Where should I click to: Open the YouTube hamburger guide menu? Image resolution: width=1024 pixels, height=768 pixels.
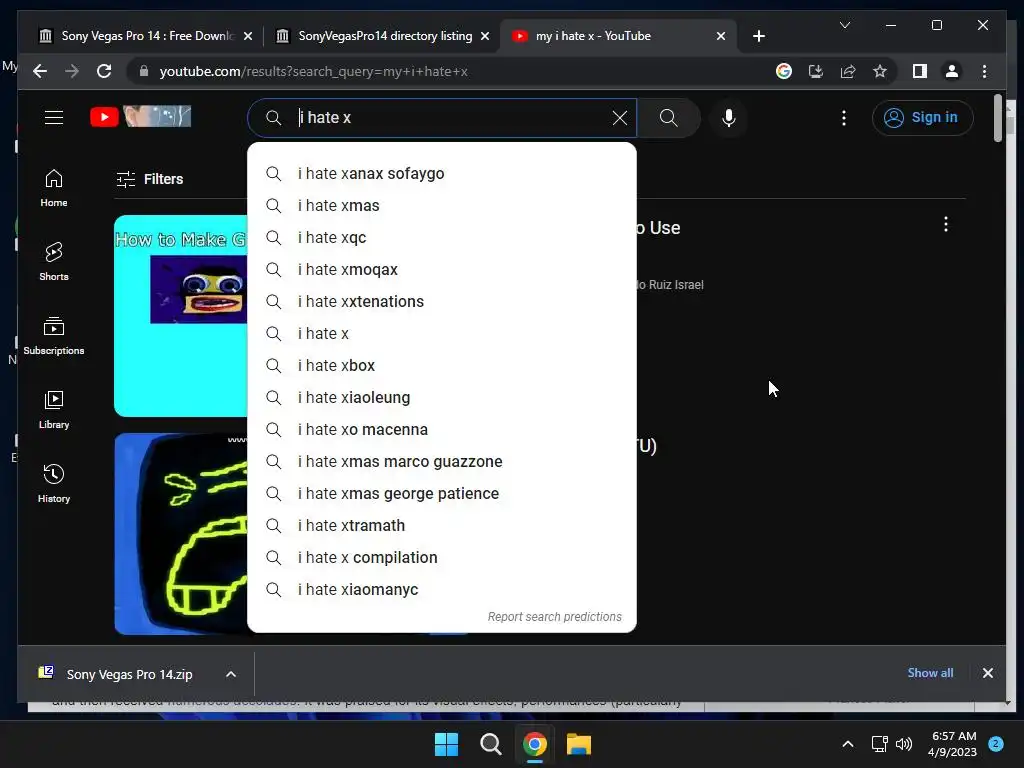coord(54,118)
